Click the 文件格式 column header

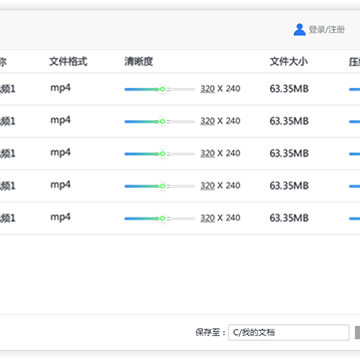coord(68,61)
